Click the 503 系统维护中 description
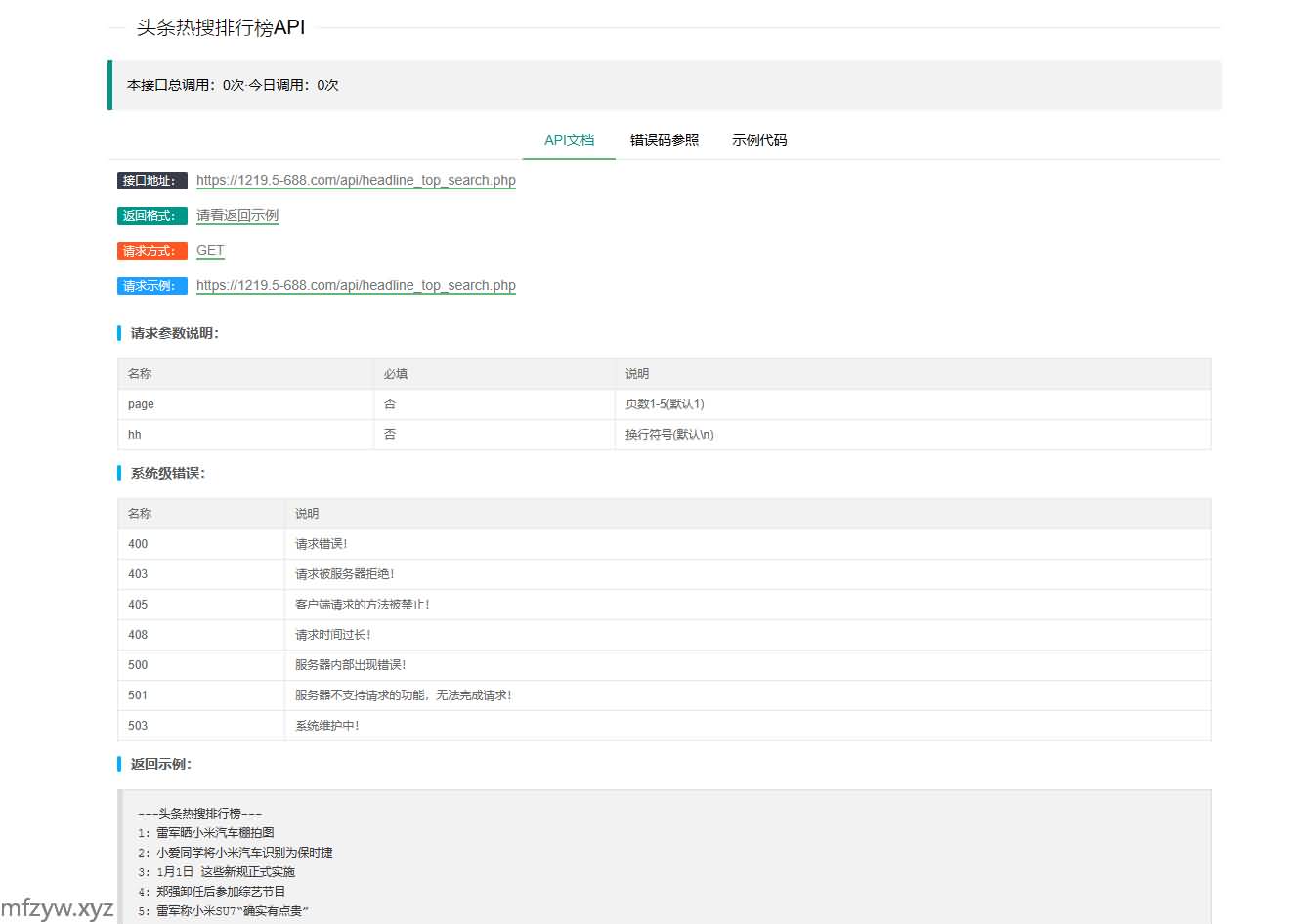Image resolution: width=1289 pixels, height=924 pixels. [327, 726]
